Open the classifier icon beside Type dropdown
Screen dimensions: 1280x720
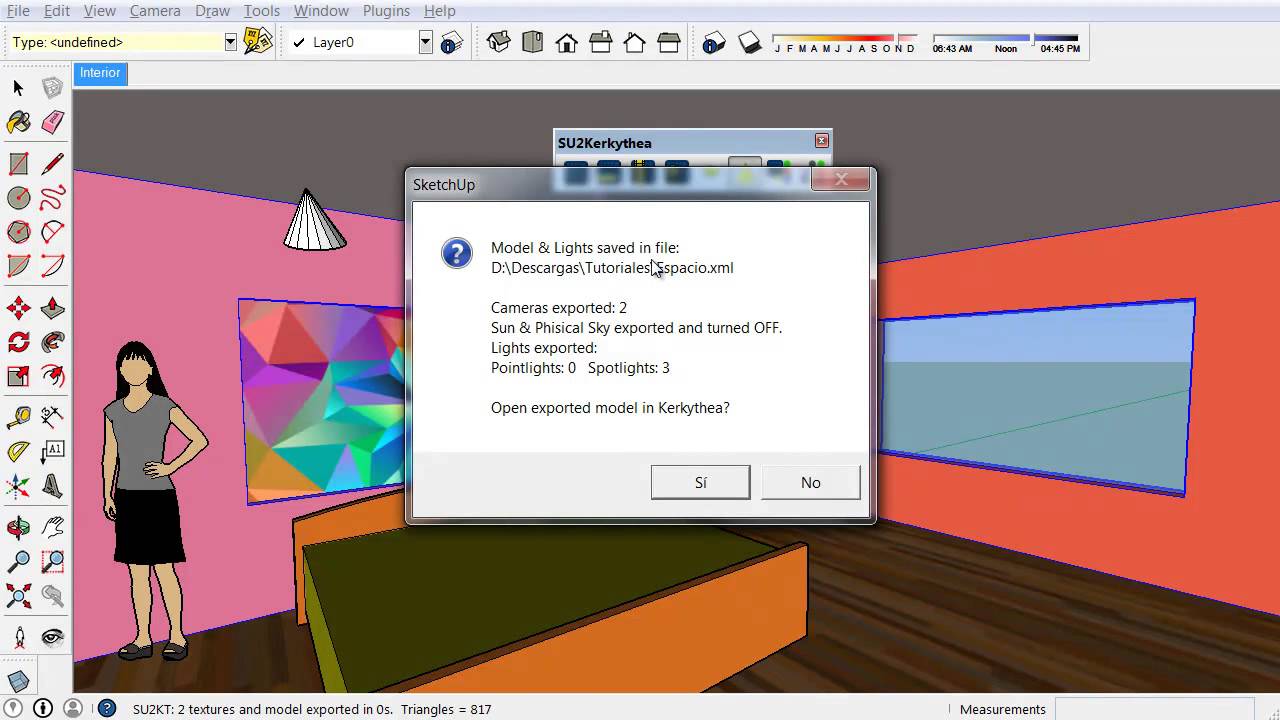pyautogui.click(x=258, y=41)
